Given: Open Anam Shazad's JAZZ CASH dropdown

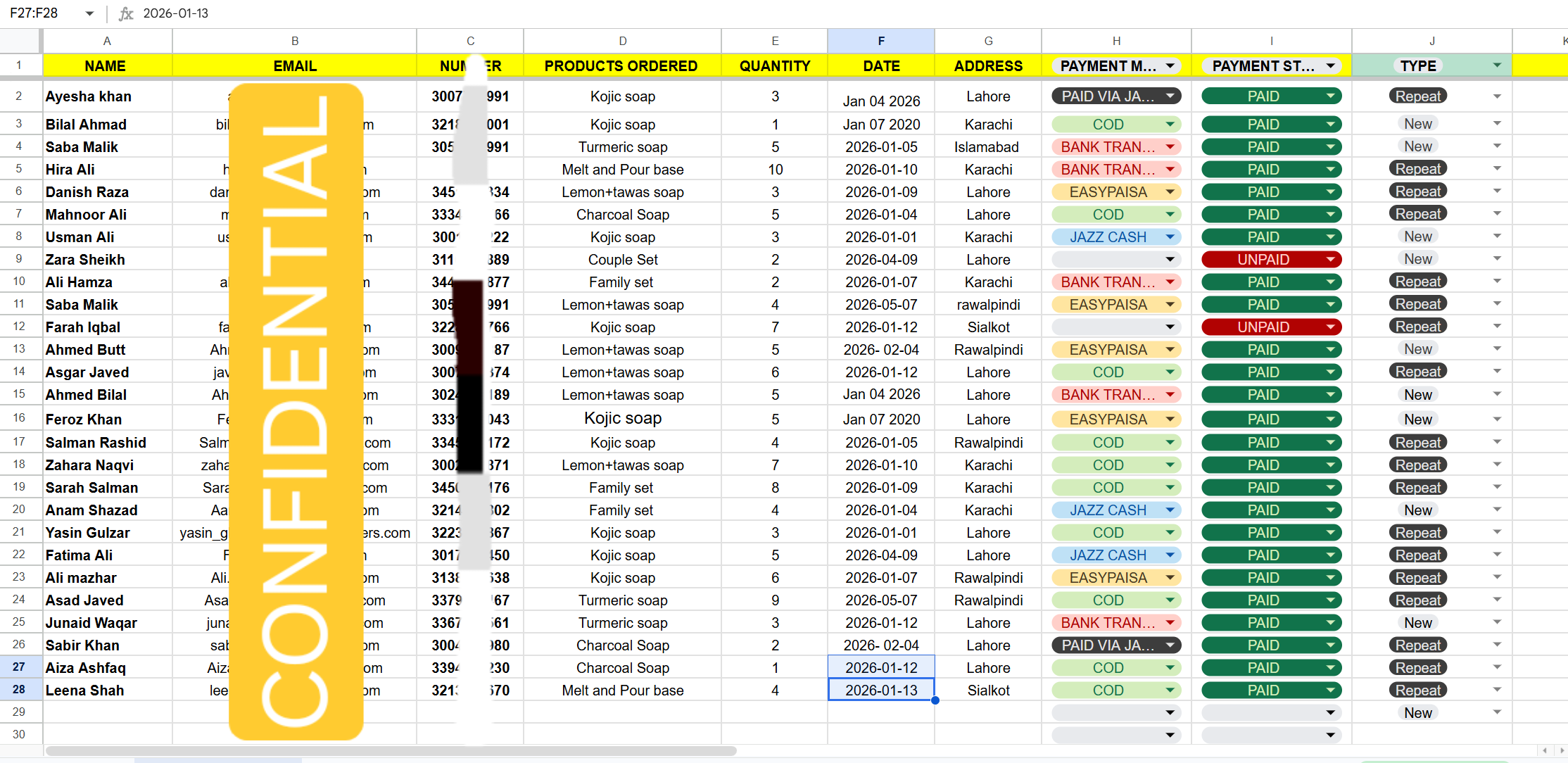Looking at the screenshot, I should (1170, 510).
